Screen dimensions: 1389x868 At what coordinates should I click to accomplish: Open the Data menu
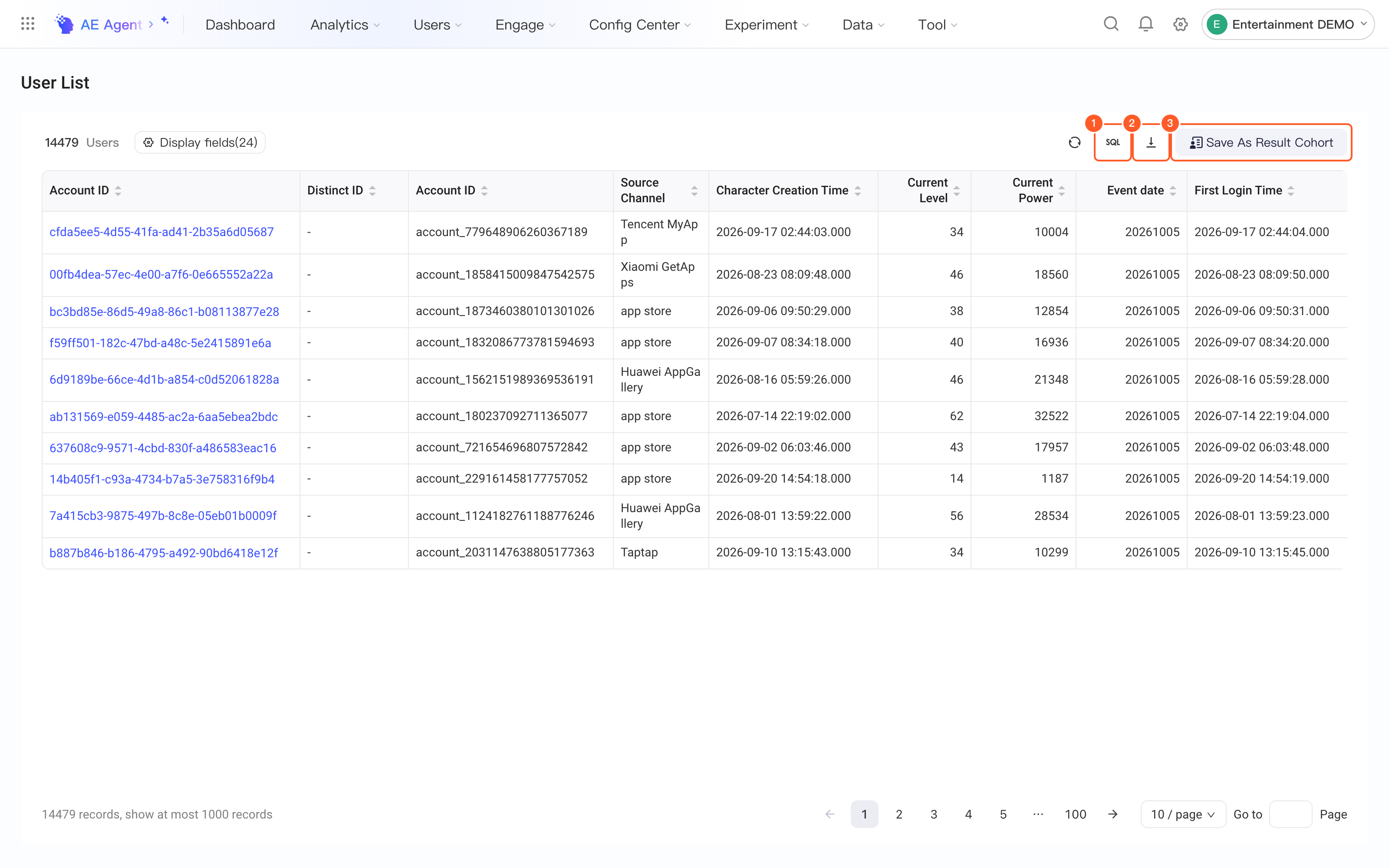point(863,24)
